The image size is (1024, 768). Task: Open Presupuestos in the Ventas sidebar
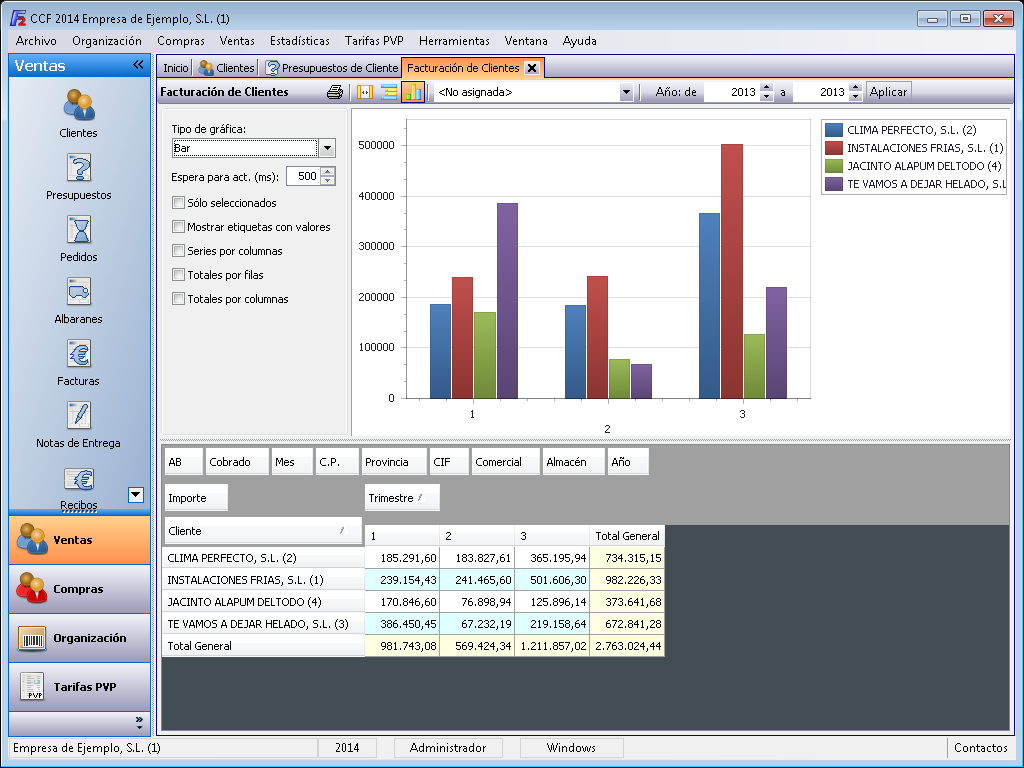pos(78,176)
